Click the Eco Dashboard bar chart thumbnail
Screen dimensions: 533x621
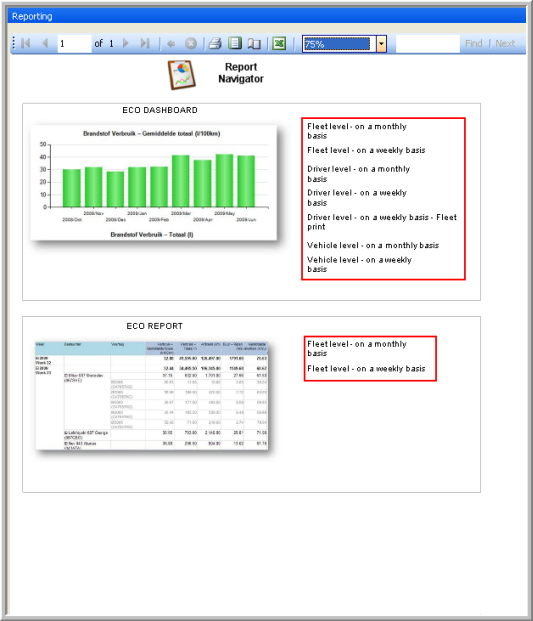pyautogui.click(x=154, y=183)
